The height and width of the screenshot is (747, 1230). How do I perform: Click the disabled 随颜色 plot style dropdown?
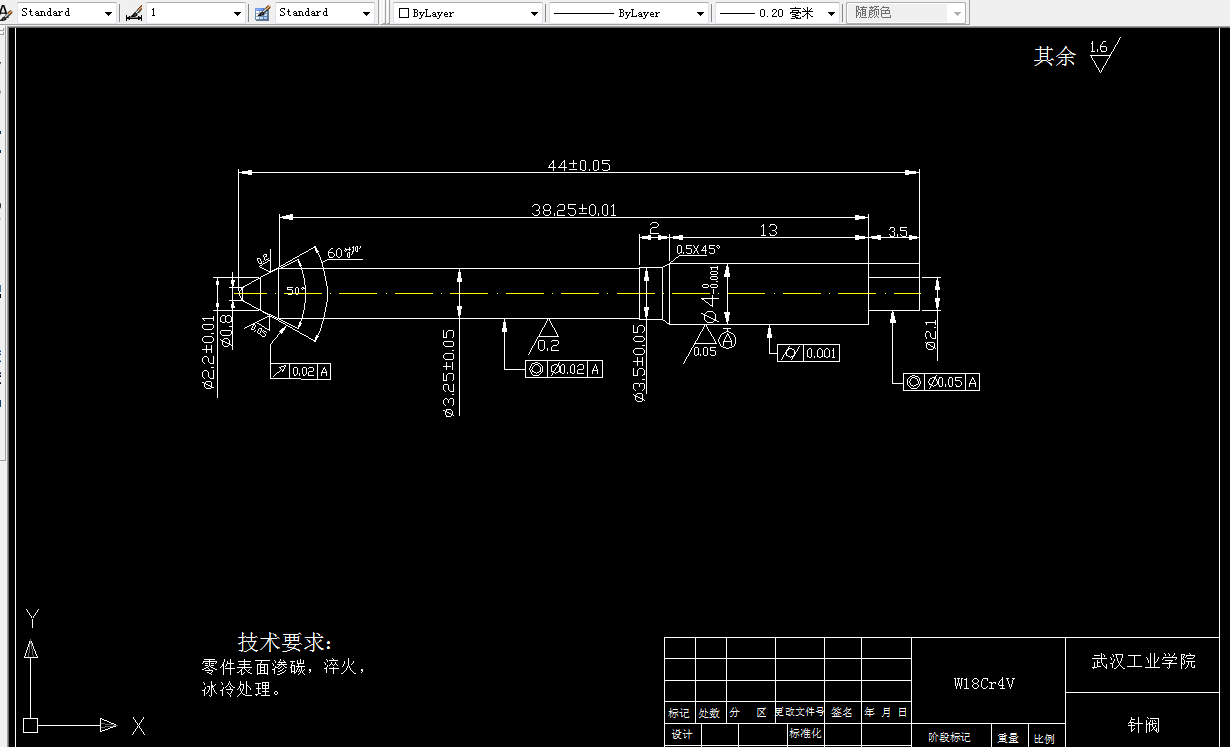[907, 13]
